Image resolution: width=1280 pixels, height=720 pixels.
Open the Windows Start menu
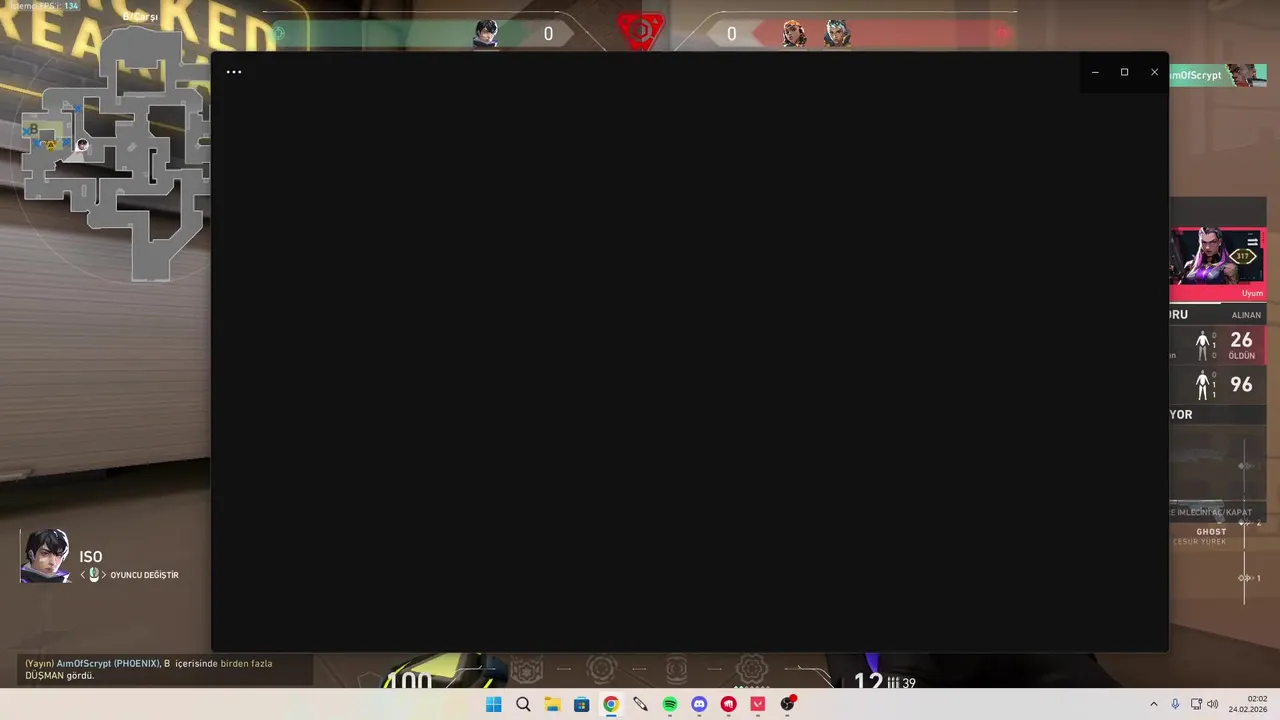[493, 704]
